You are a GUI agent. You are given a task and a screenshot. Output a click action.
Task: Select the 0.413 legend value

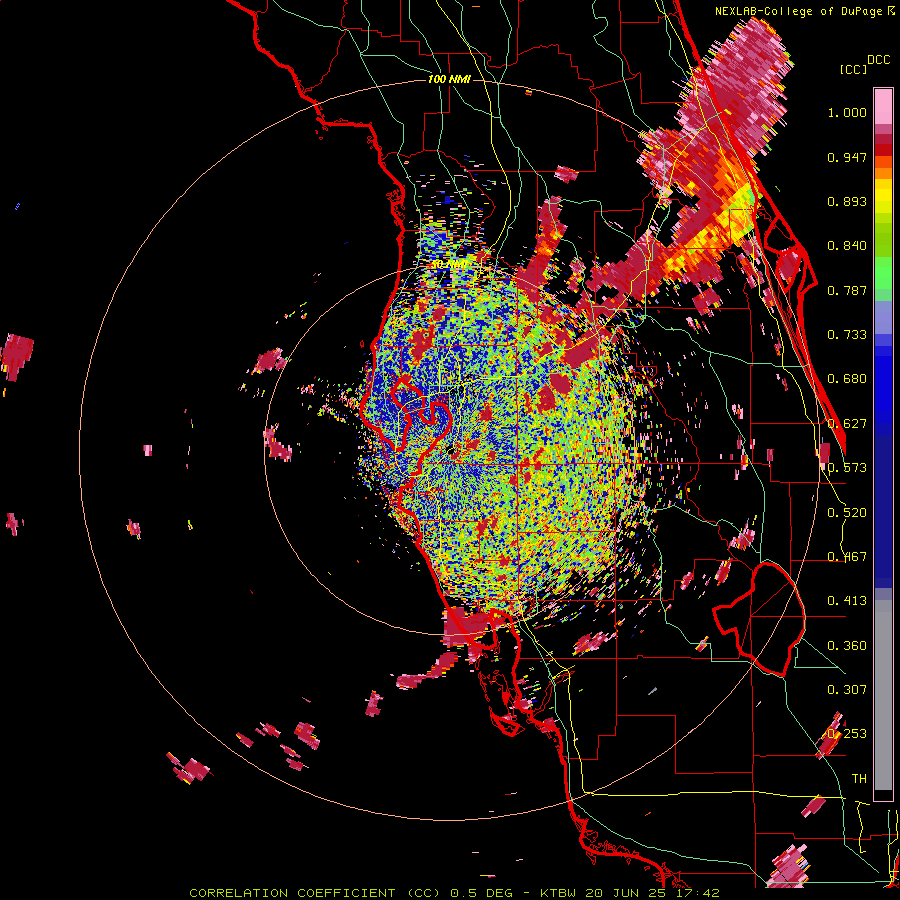click(847, 601)
